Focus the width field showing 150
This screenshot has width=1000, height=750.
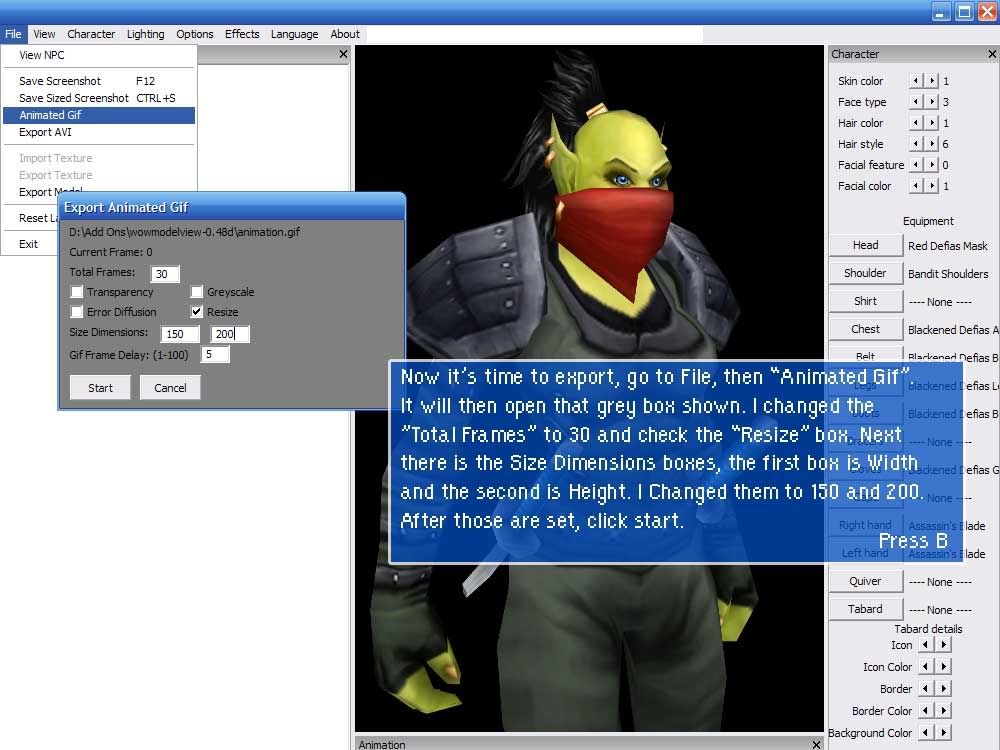pyautogui.click(x=180, y=334)
